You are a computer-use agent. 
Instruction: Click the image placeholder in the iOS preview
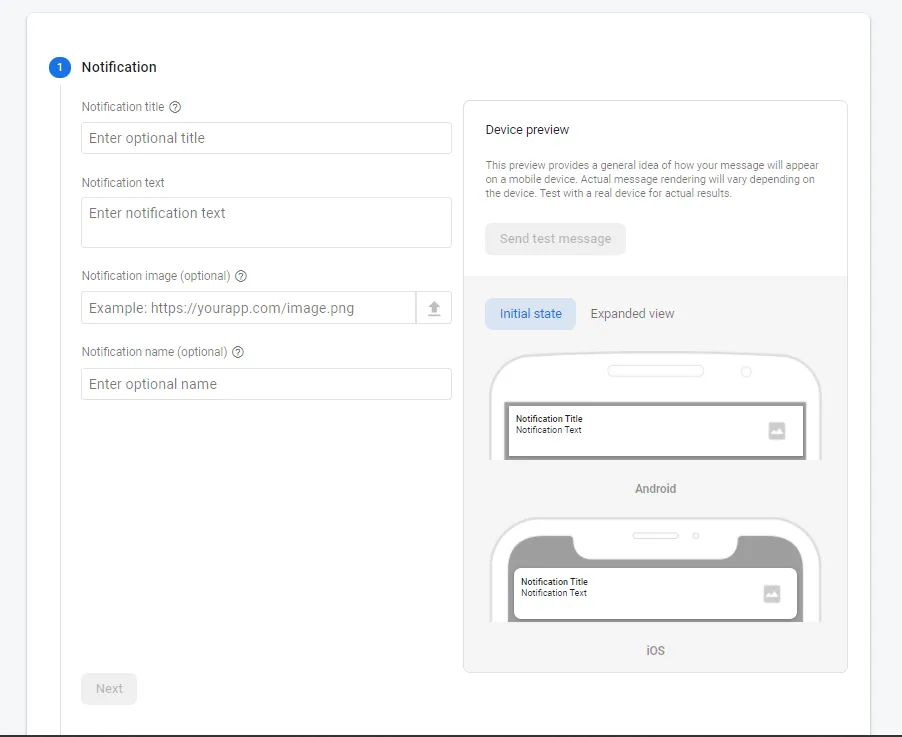[x=772, y=591]
